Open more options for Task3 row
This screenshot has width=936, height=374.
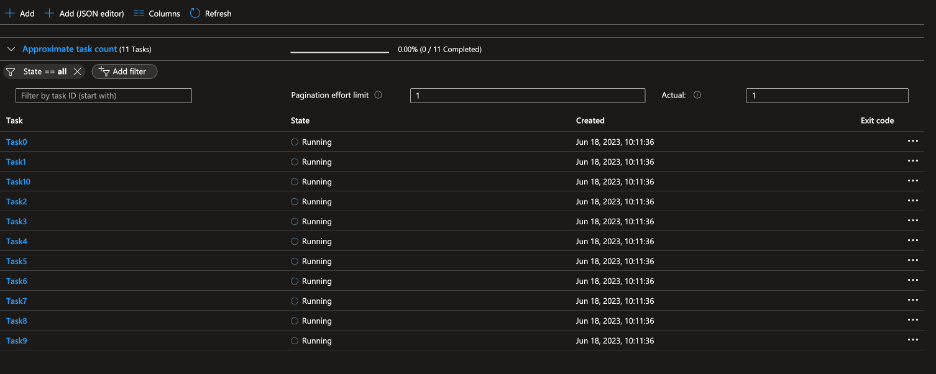coord(912,221)
